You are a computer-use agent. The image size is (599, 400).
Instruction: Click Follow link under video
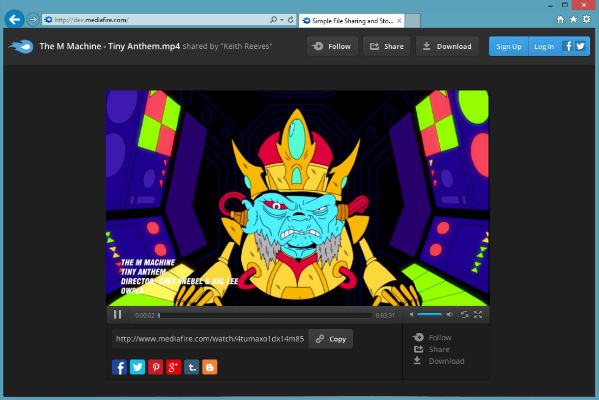coord(432,337)
